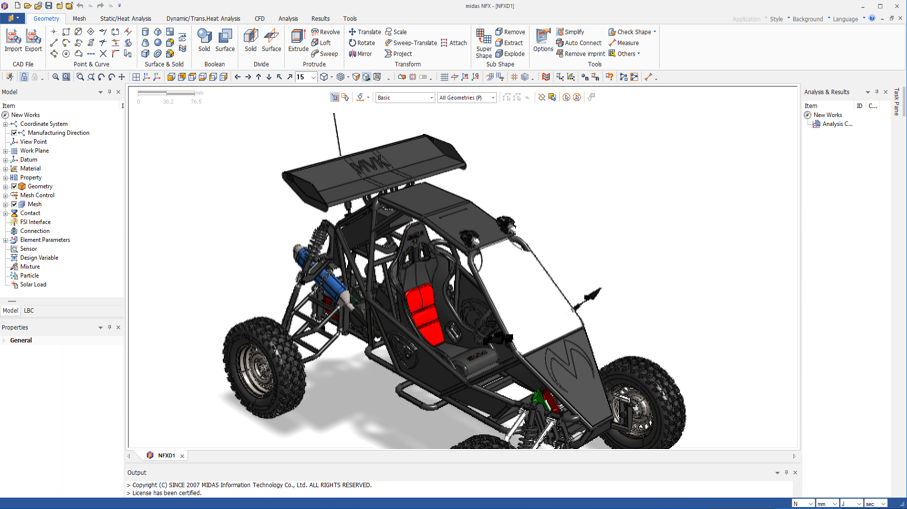Open the Language menu
The width and height of the screenshot is (907, 509).
click(x=845, y=19)
